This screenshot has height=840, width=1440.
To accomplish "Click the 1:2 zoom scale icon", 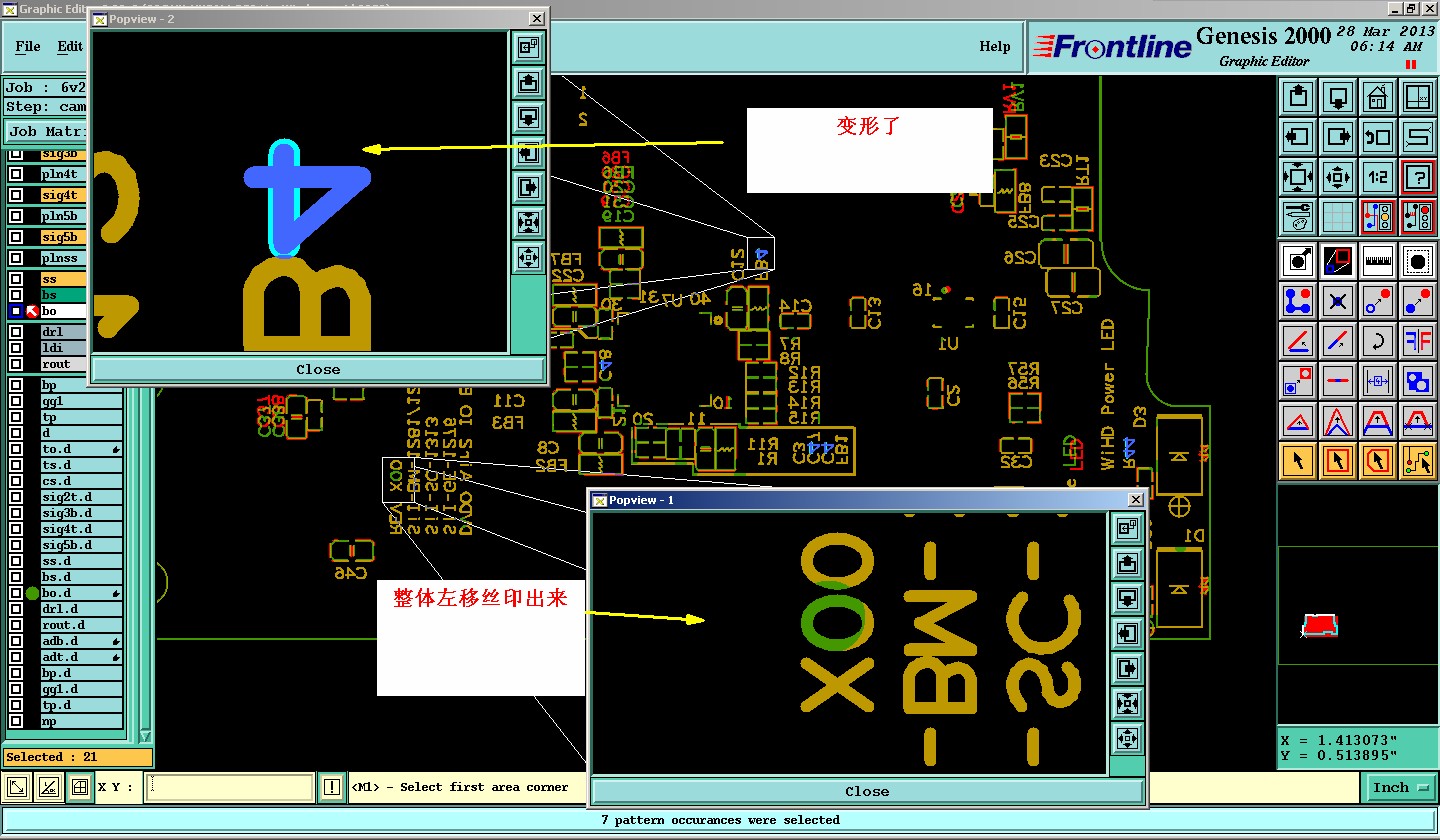I will [x=1378, y=177].
